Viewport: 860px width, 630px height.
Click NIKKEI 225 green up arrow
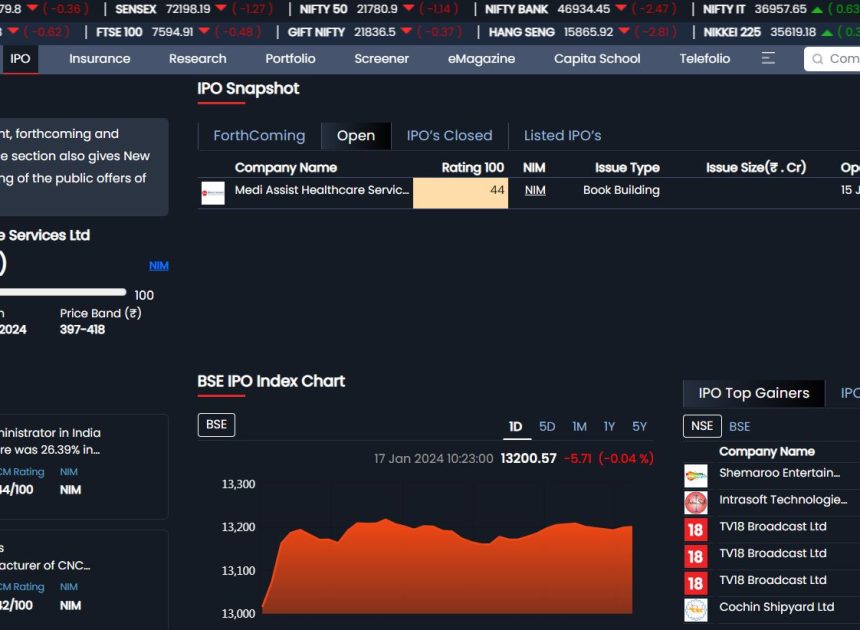827,32
